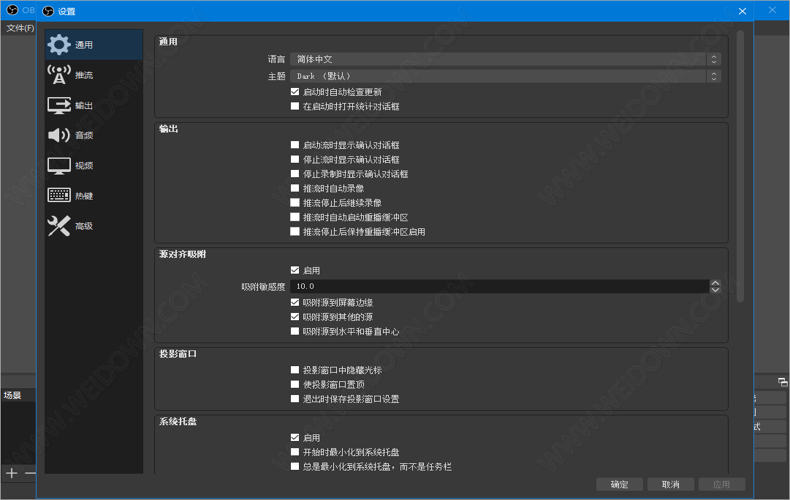Open the 音频 (Audio) speaker icon

tap(59, 135)
